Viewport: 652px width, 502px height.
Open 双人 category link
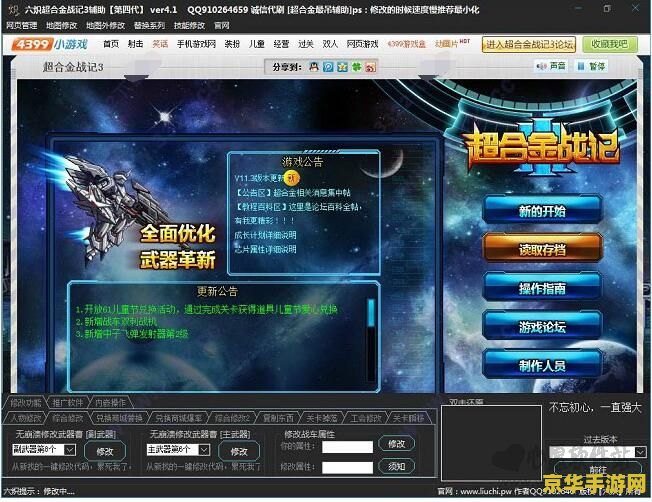(330, 44)
